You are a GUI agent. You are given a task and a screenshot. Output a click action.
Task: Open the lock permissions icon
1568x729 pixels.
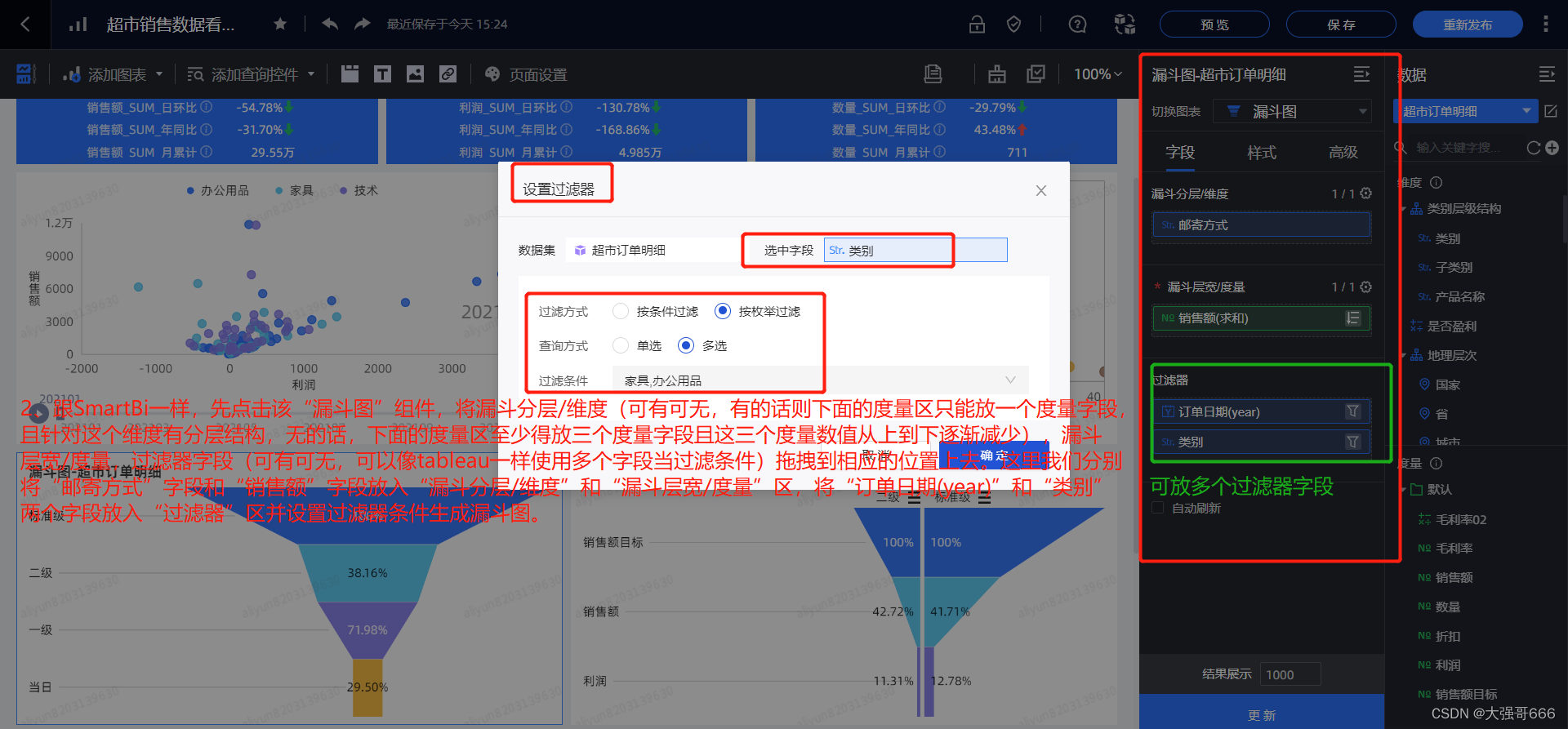pos(977,24)
